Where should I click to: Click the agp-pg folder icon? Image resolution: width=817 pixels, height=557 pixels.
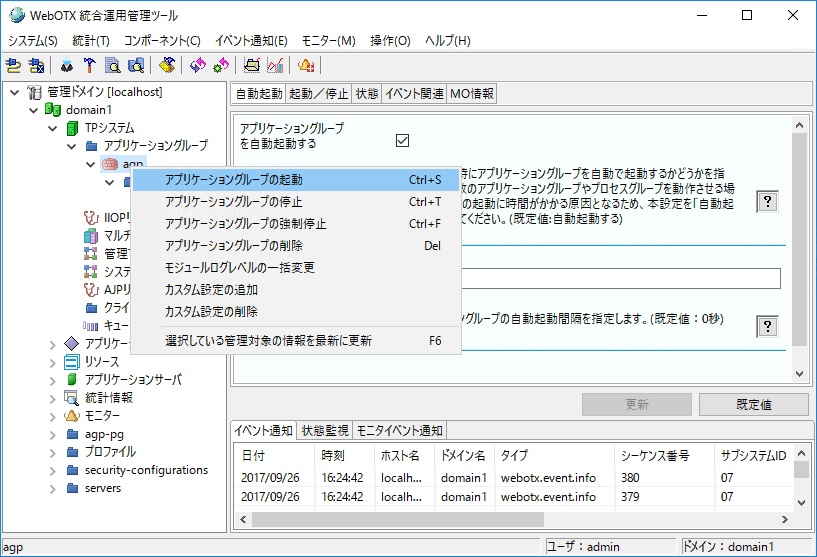tap(72, 434)
